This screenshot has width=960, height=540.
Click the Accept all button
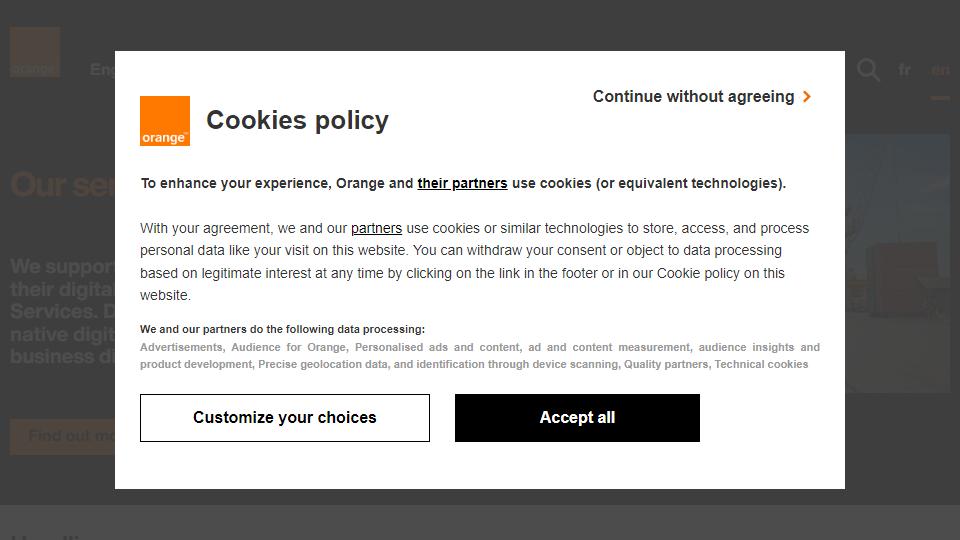pyautogui.click(x=577, y=418)
